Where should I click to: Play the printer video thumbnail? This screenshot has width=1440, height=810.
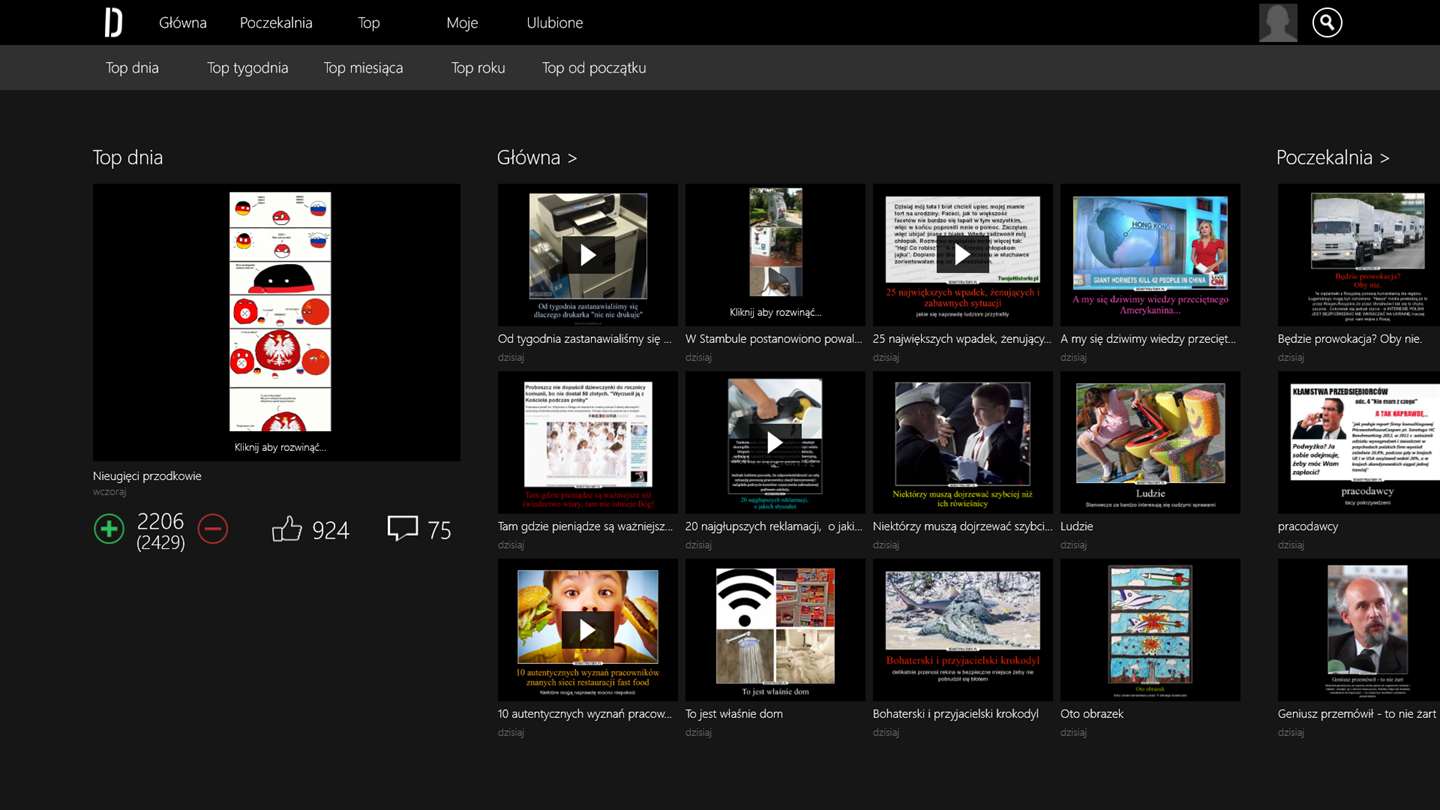(x=587, y=255)
